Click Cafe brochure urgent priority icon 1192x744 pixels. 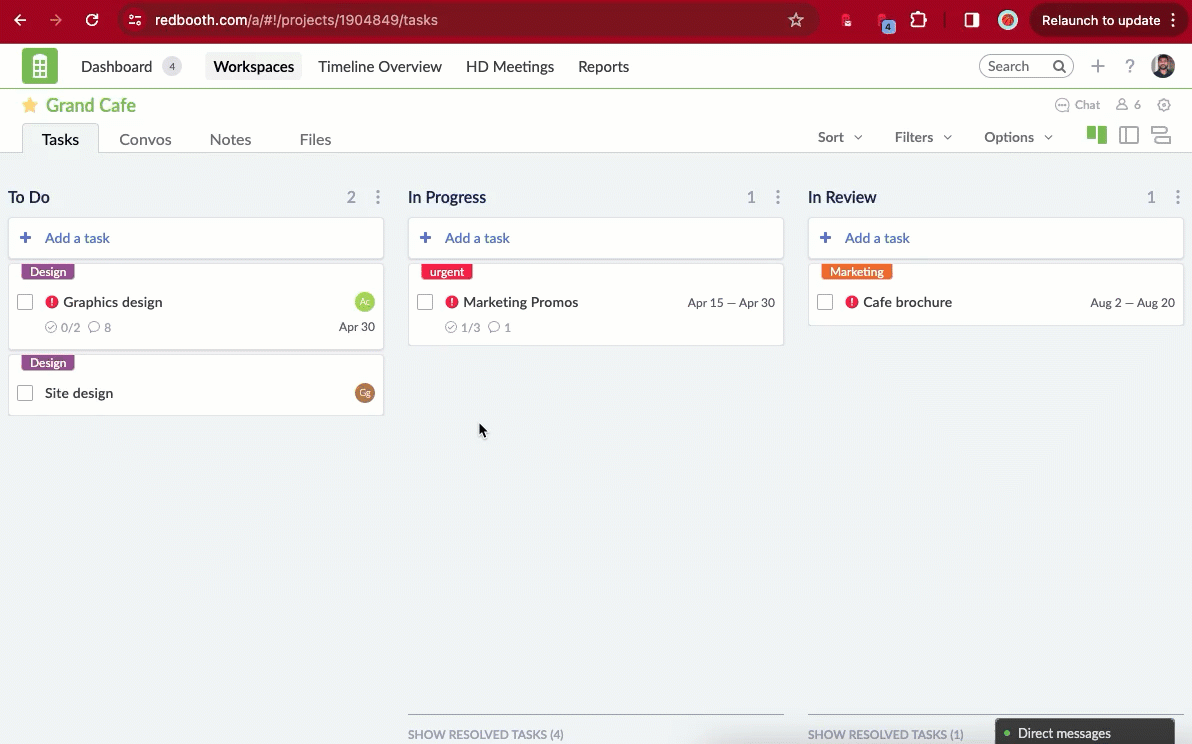coord(851,302)
